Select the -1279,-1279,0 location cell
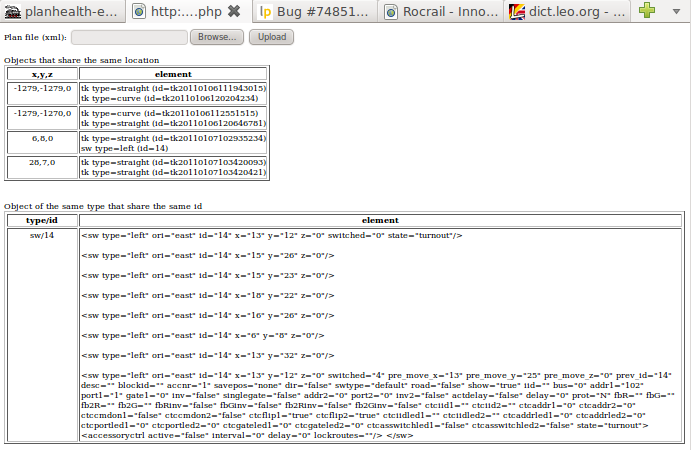The width and height of the screenshot is (691, 450). click(x=42, y=93)
